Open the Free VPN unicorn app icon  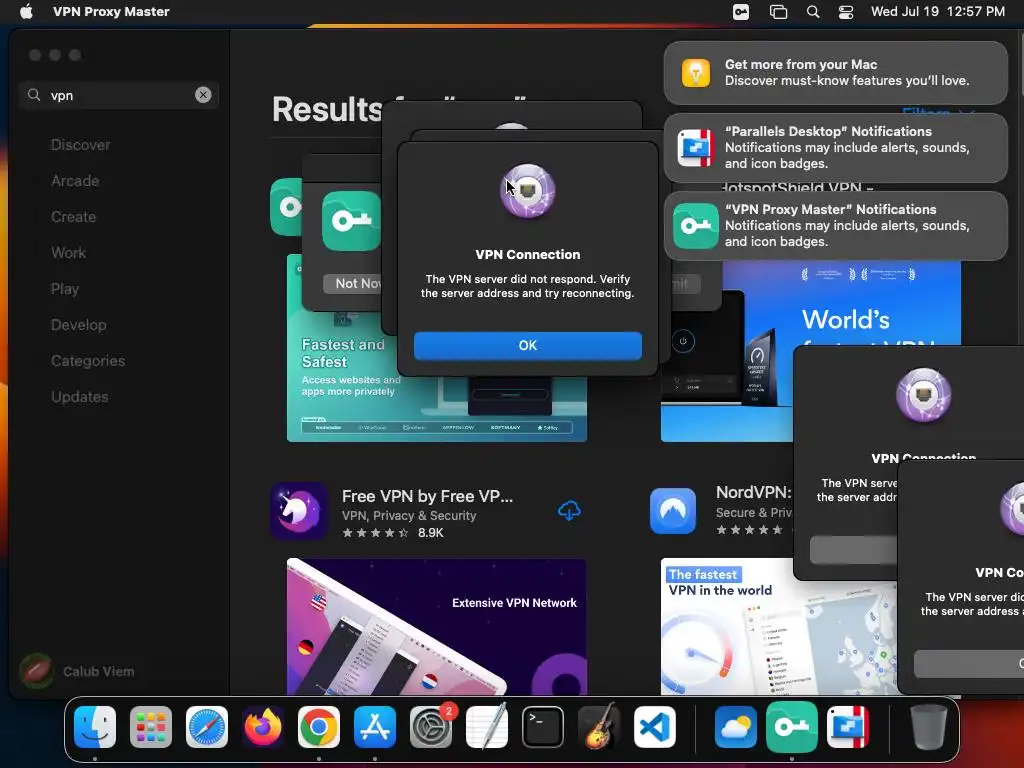click(x=299, y=511)
